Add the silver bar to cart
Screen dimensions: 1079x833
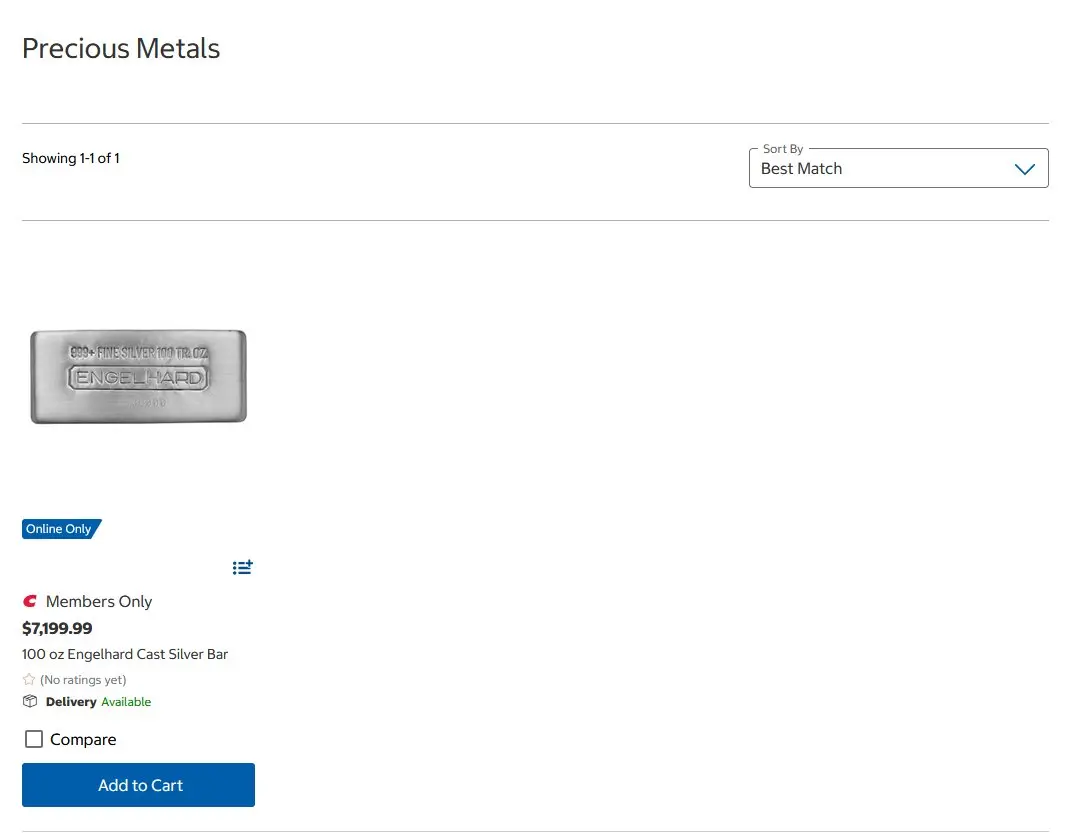coord(138,785)
